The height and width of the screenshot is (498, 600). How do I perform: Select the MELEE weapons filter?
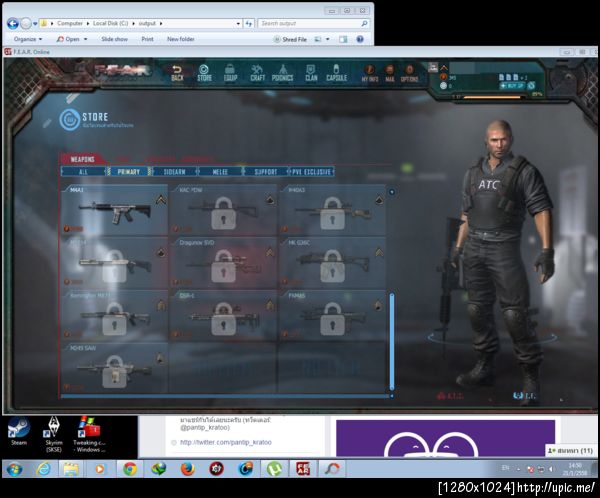[x=220, y=172]
